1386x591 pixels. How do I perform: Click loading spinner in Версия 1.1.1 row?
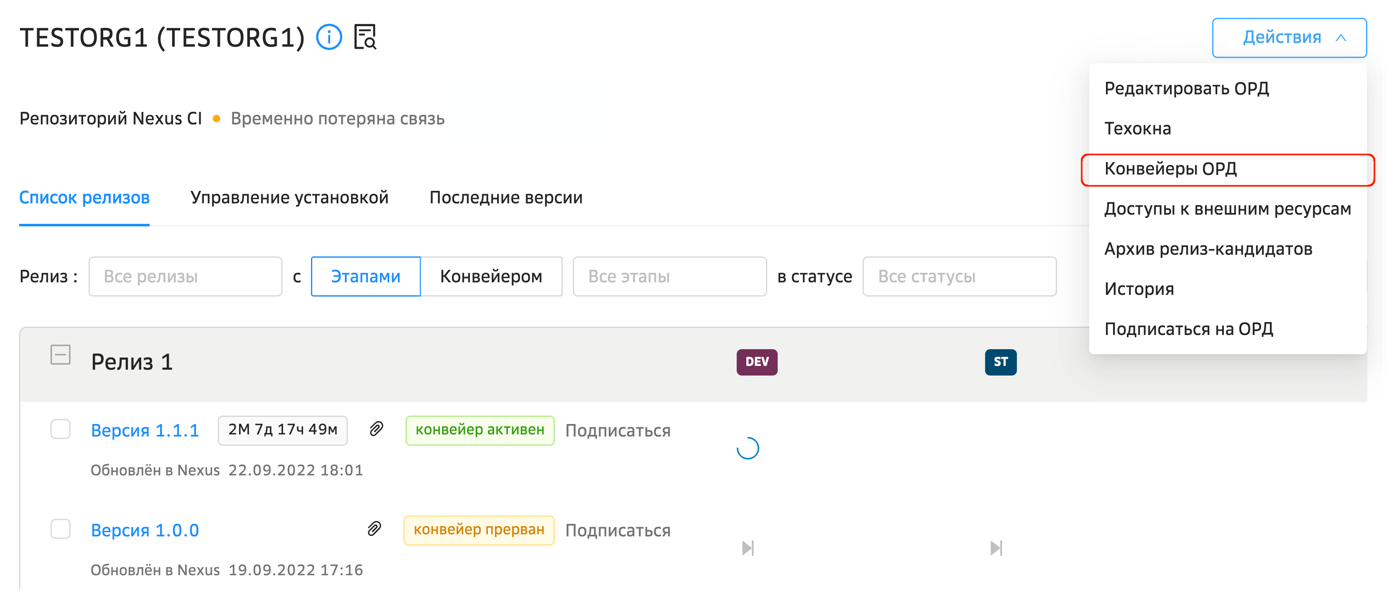[x=747, y=449]
